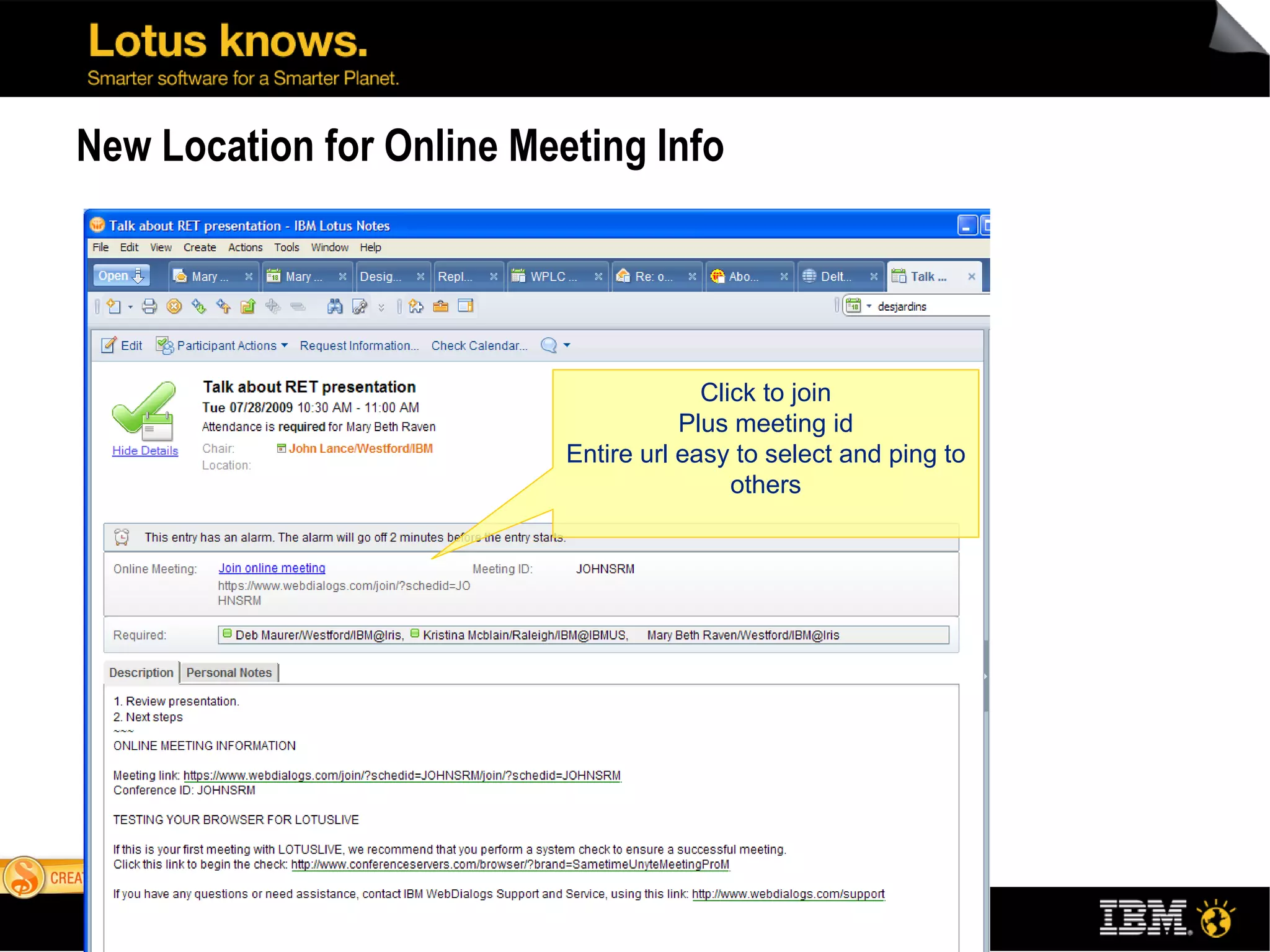Image resolution: width=1270 pixels, height=952 pixels.
Task: Click the webdialogs meeting link in description
Action: coord(402,775)
